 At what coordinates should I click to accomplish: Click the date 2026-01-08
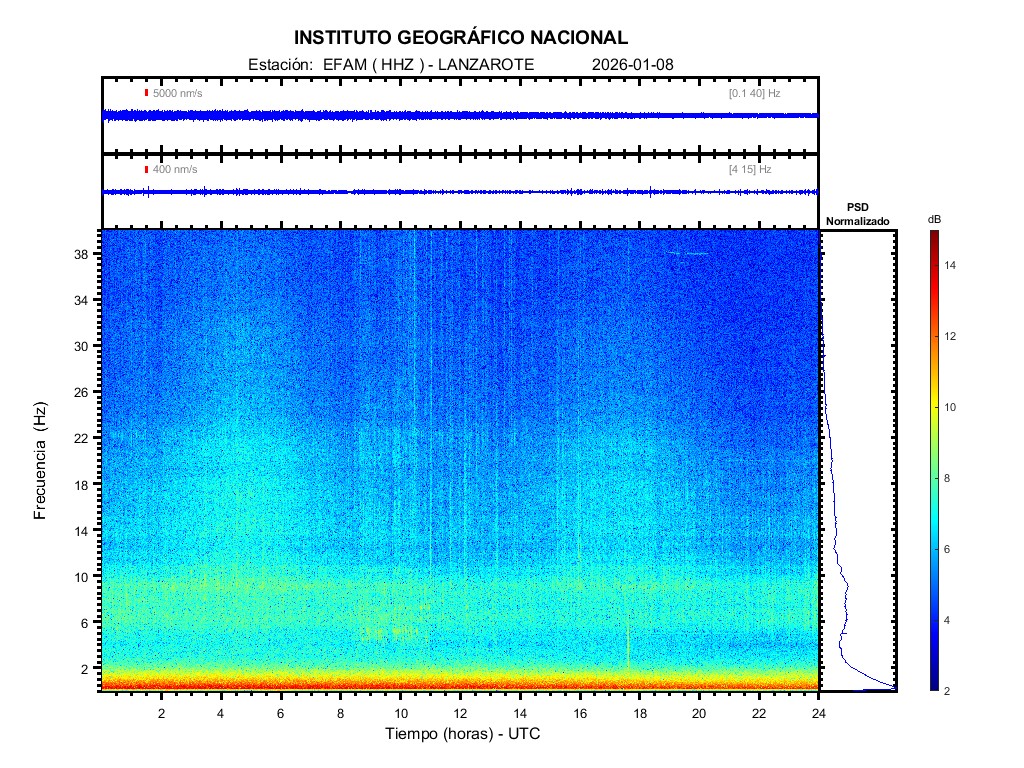(x=633, y=64)
